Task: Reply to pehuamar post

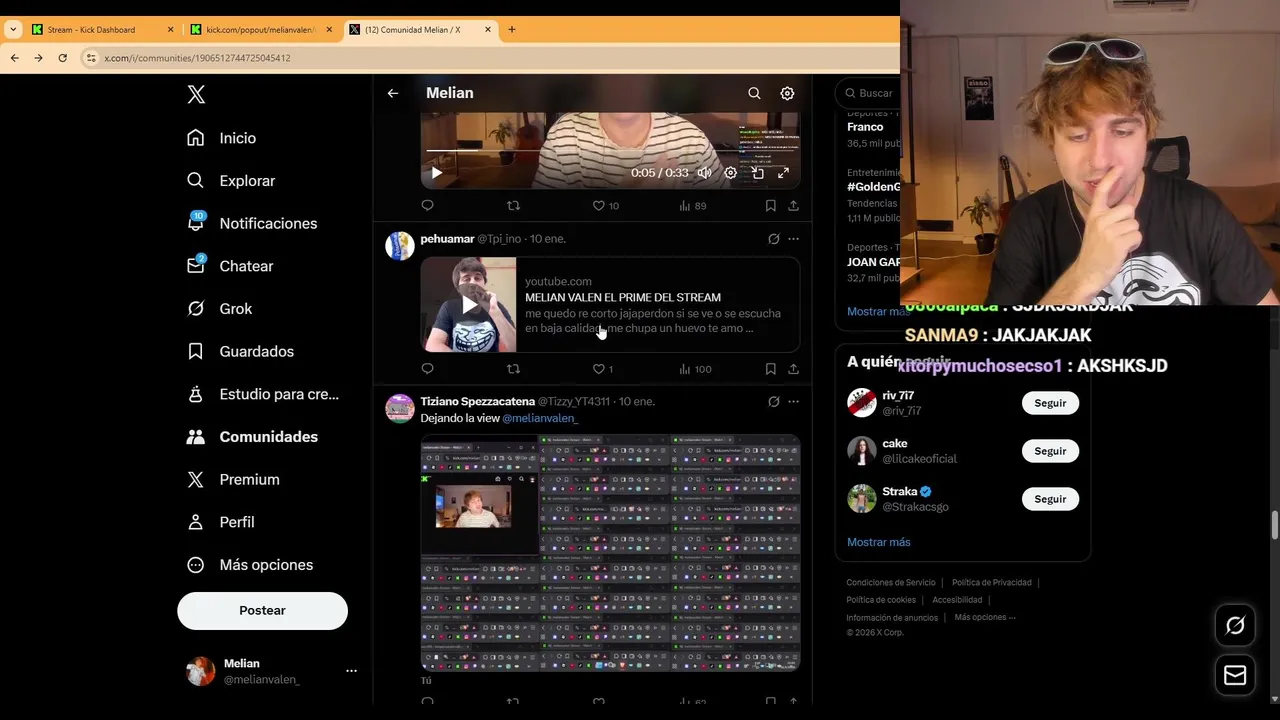Action: pos(427,369)
